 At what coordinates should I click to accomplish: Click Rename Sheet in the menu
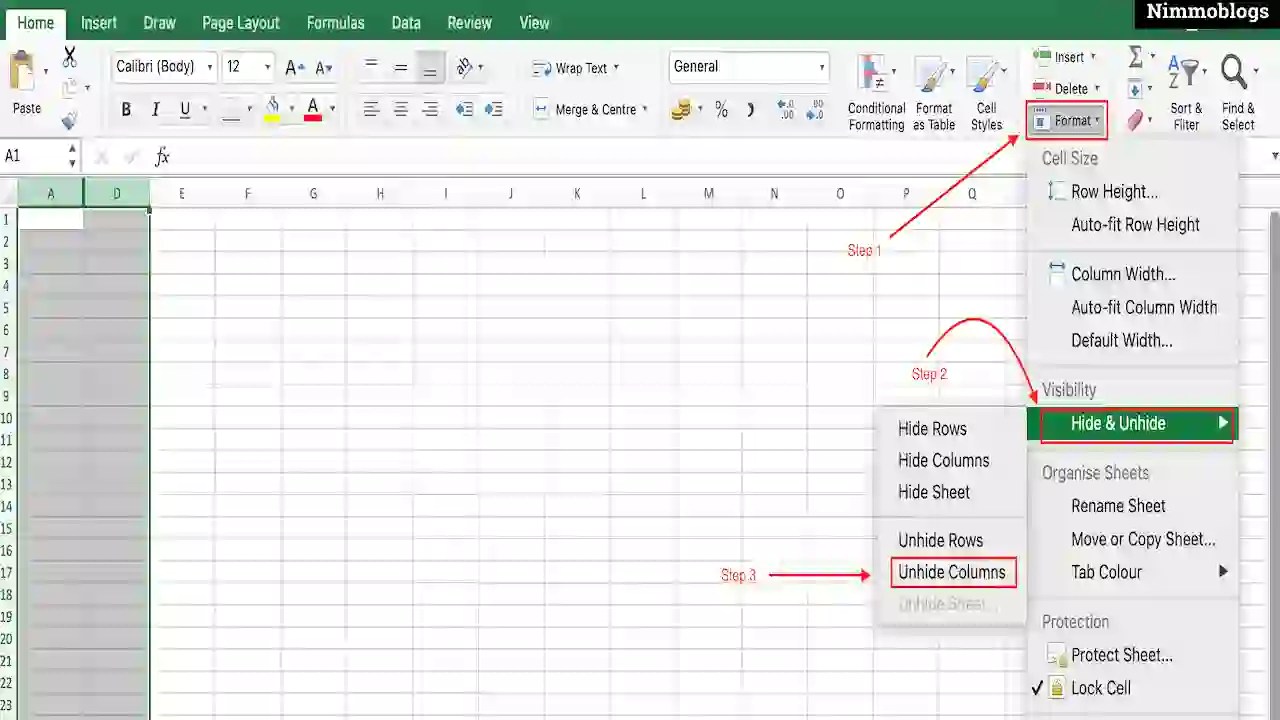pyautogui.click(x=1118, y=506)
